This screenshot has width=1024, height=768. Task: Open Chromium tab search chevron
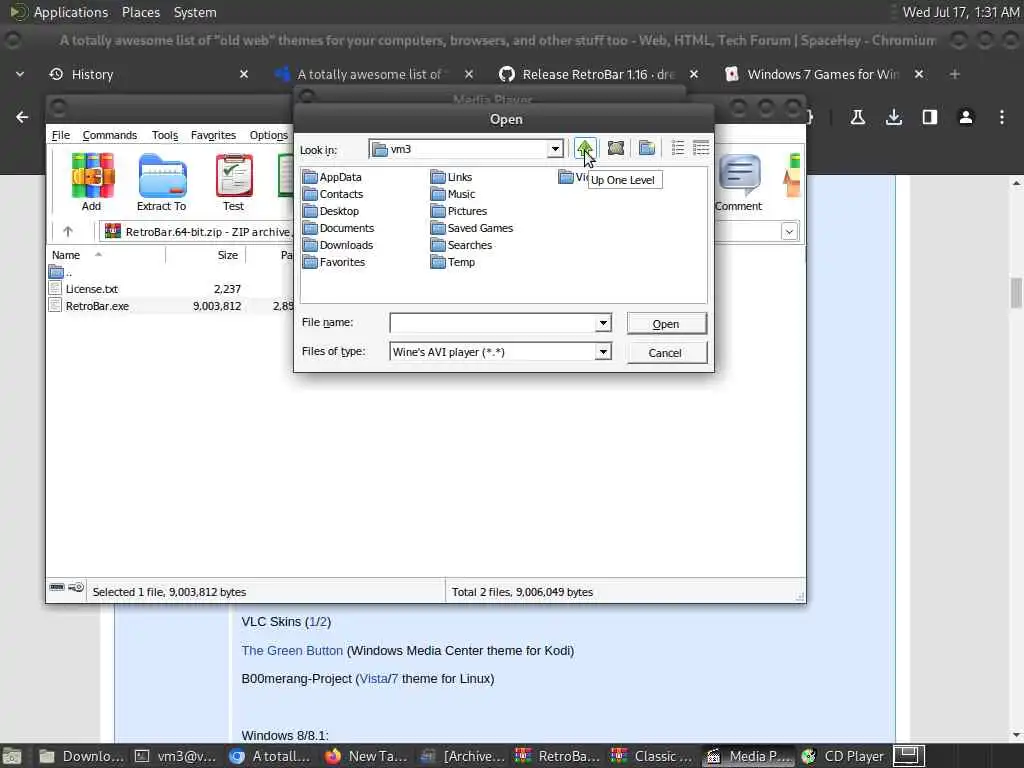click(20, 74)
